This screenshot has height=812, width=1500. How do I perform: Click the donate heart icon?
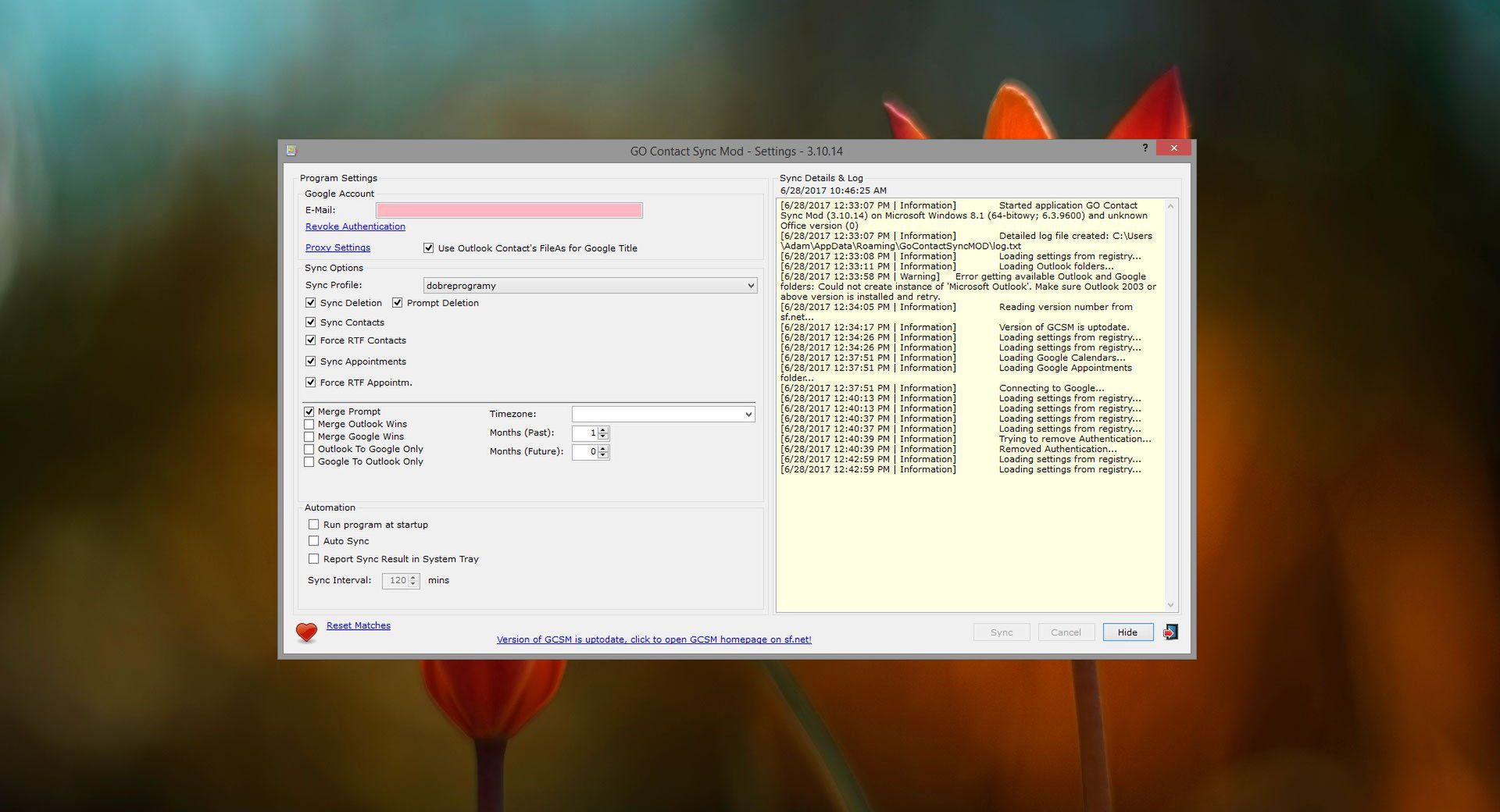(x=306, y=632)
